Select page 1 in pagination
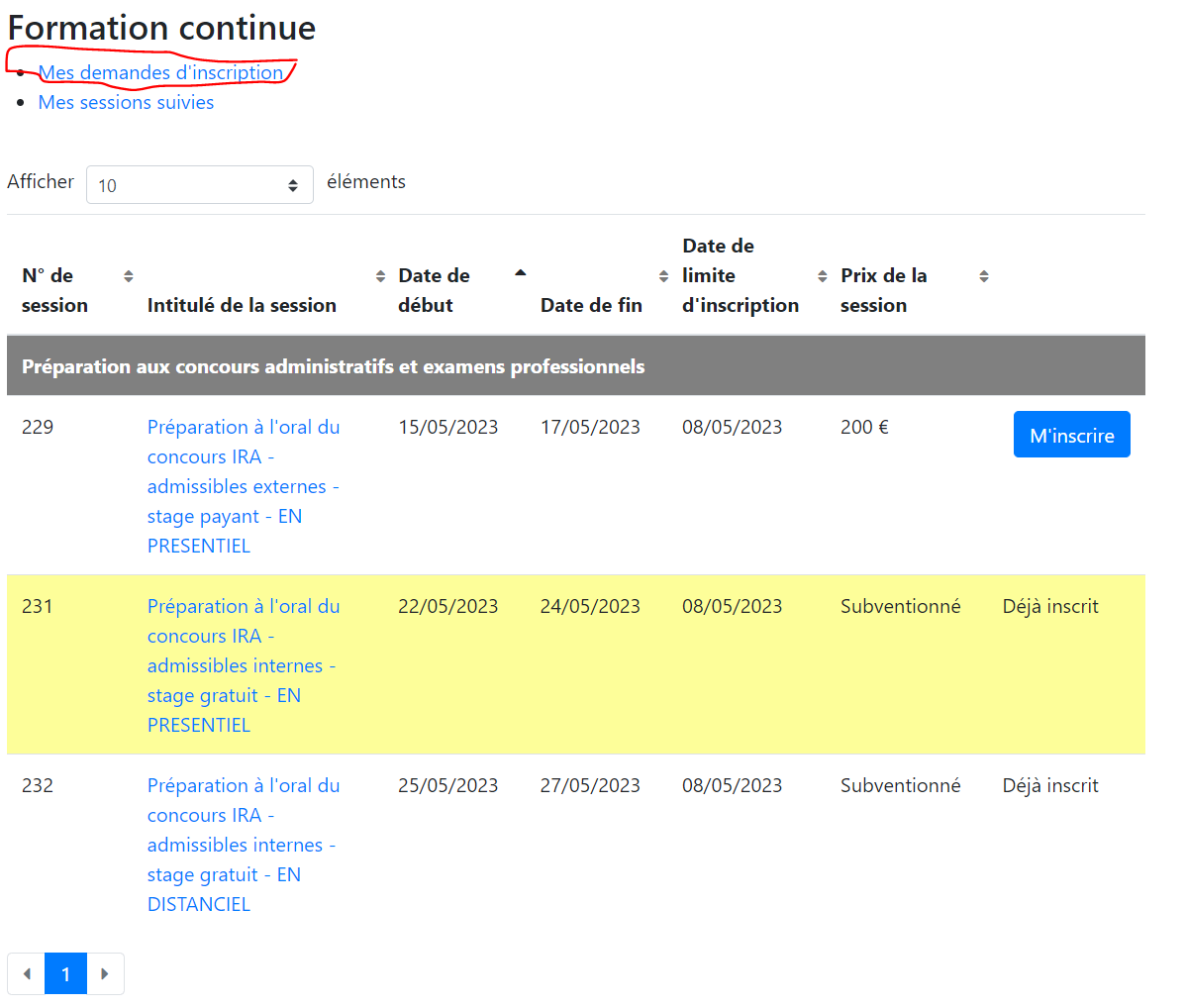Image resolution: width=1186 pixels, height=1008 pixels. (65, 973)
